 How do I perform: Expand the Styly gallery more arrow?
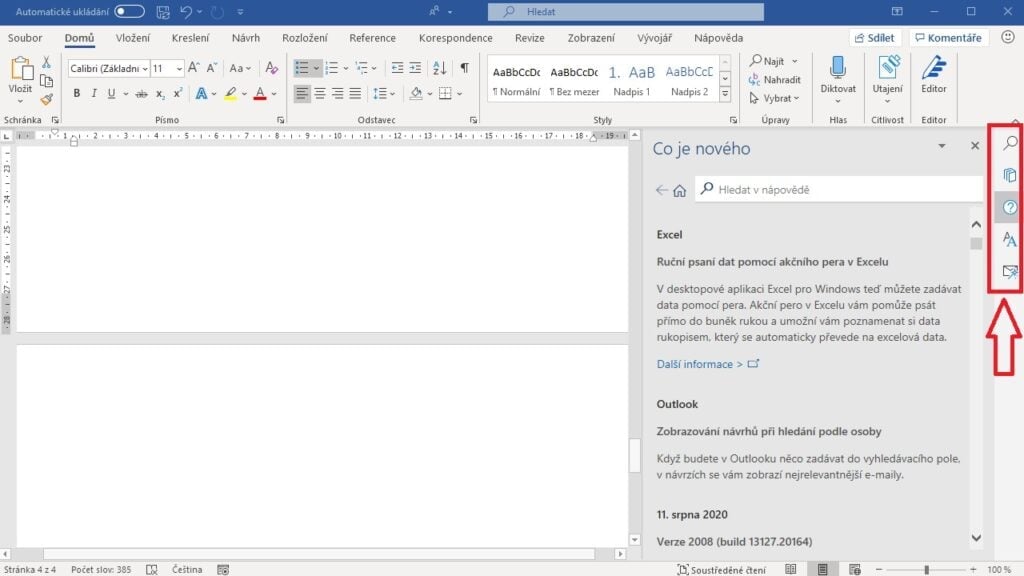pos(725,95)
